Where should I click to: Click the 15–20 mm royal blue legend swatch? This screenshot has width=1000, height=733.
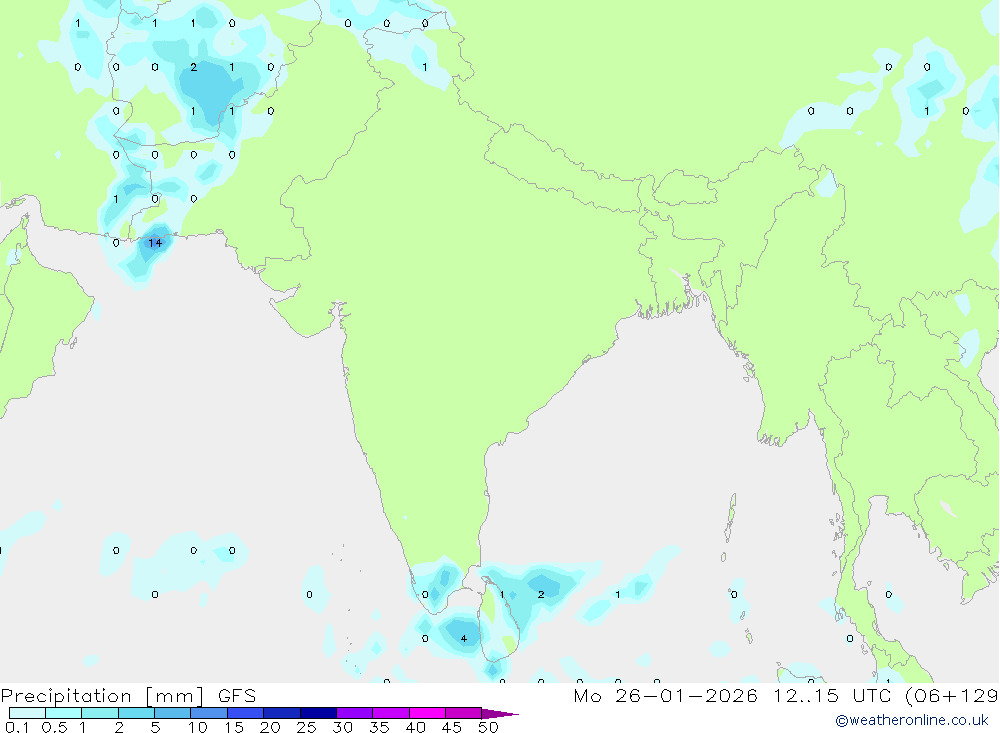[x=245, y=713]
